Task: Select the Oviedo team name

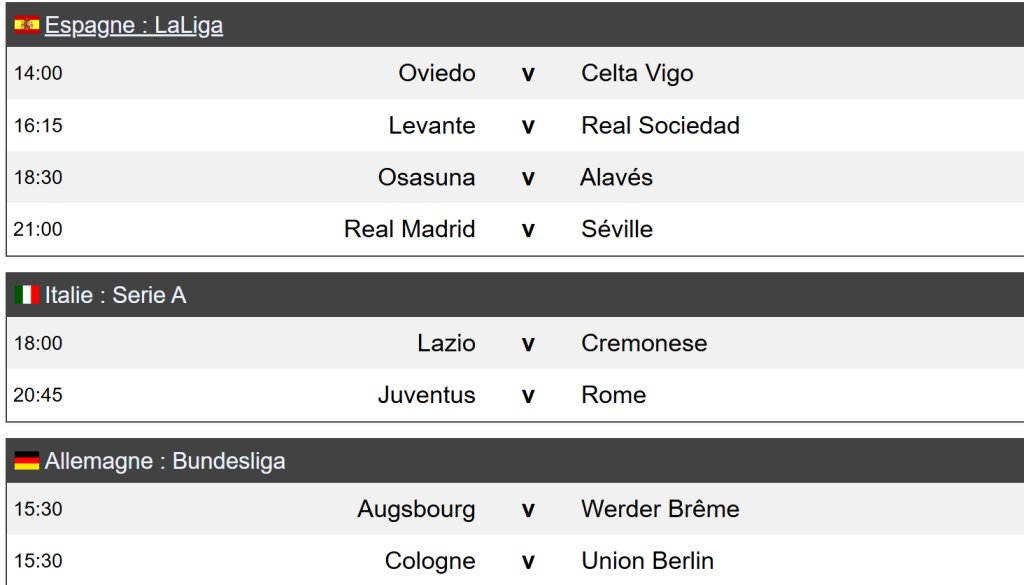Action: click(x=437, y=74)
